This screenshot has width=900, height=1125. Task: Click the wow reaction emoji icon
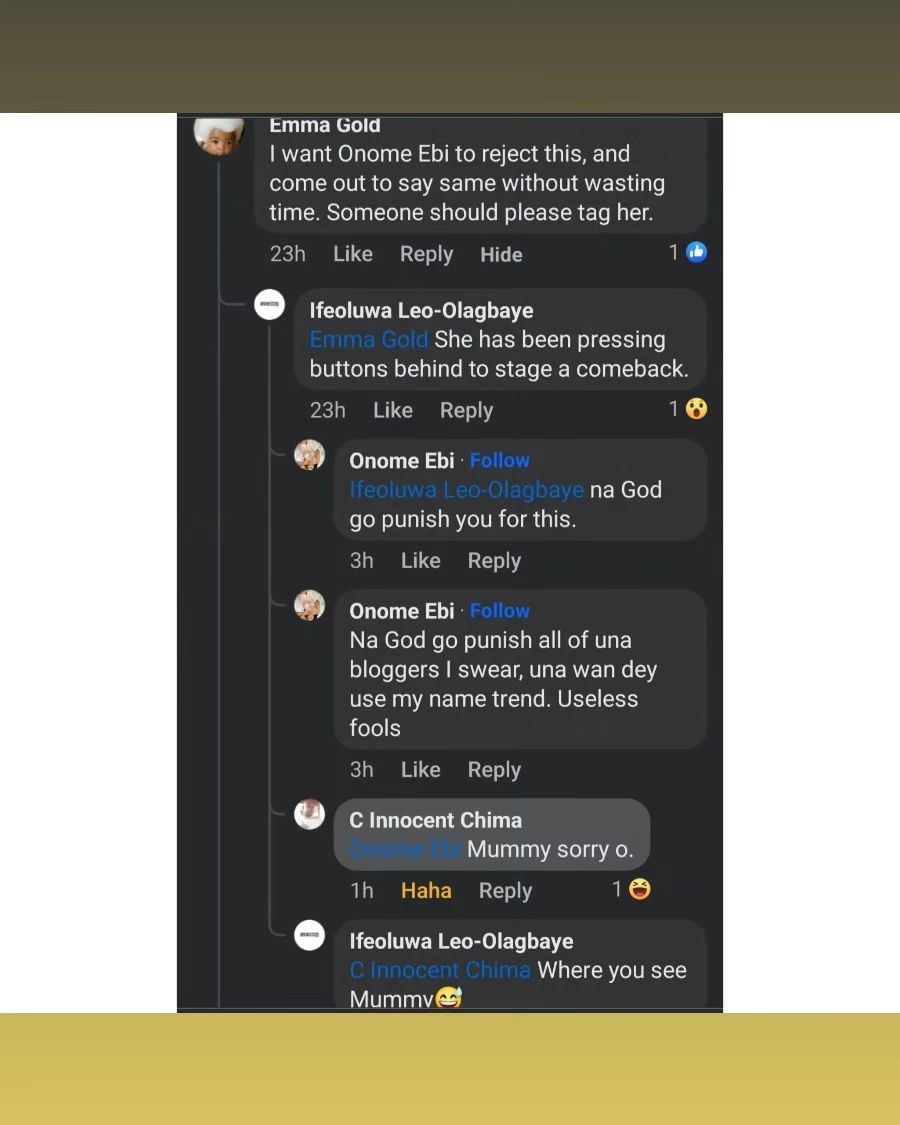[697, 408]
